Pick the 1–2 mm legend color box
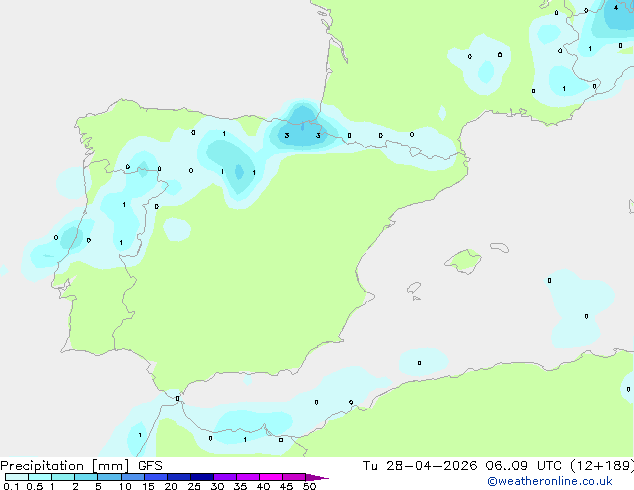This screenshot has width=634, height=490. pyautogui.click(x=63, y=477)
